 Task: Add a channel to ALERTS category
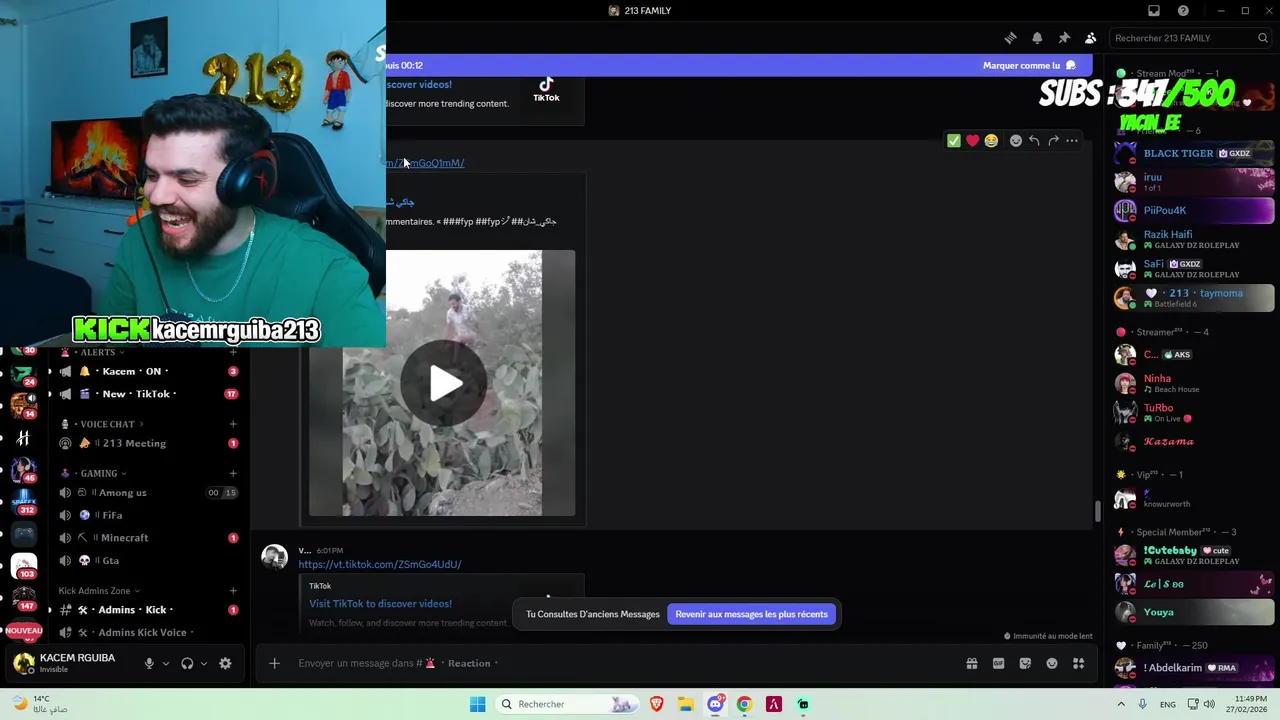coord(233,352)
